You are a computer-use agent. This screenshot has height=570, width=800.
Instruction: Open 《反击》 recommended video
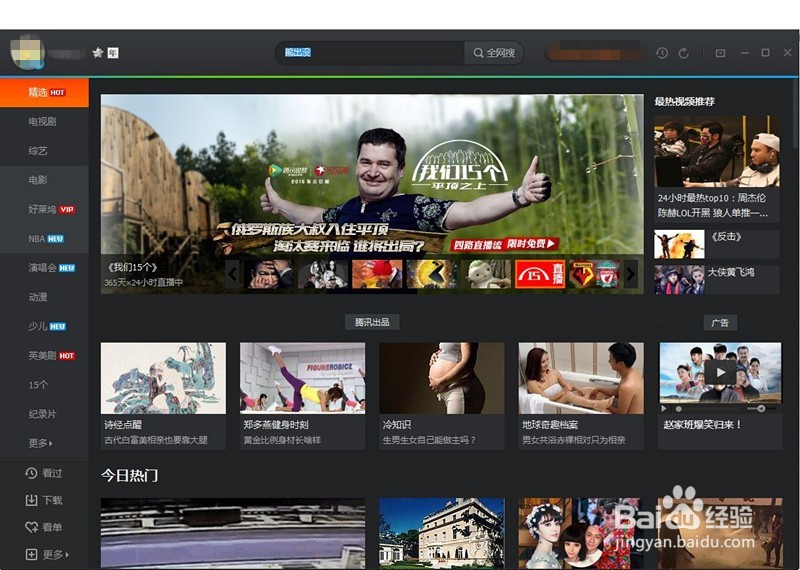pos(716,244)
